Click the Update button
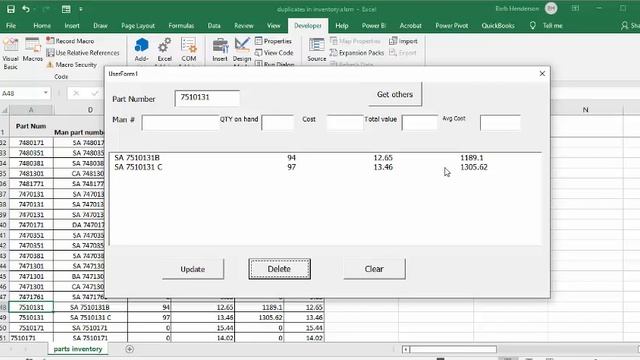 (x=193, y=269)
